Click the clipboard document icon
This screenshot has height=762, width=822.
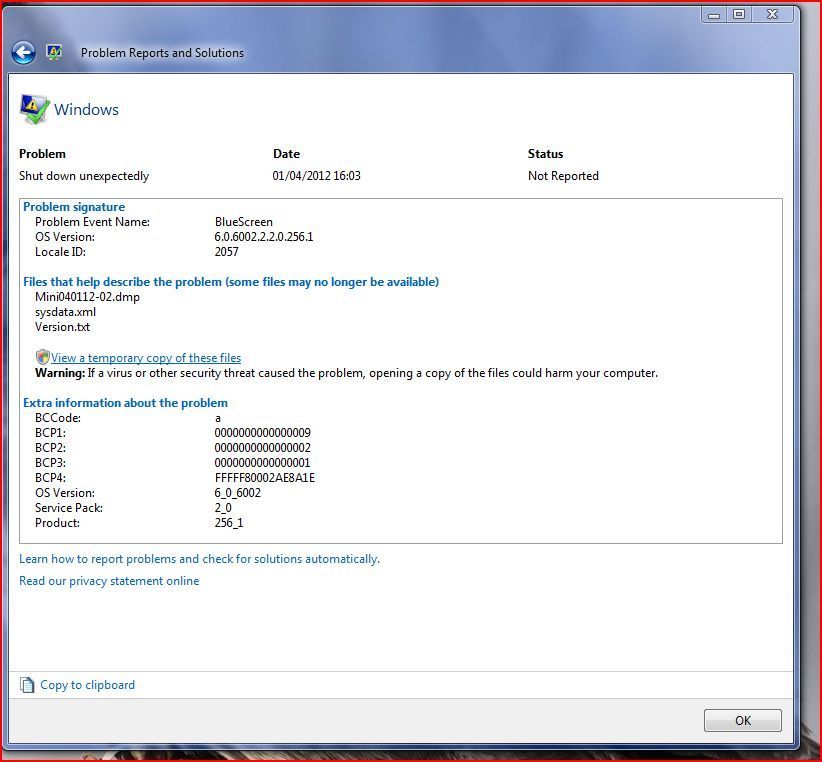click(x=27, y=685)
